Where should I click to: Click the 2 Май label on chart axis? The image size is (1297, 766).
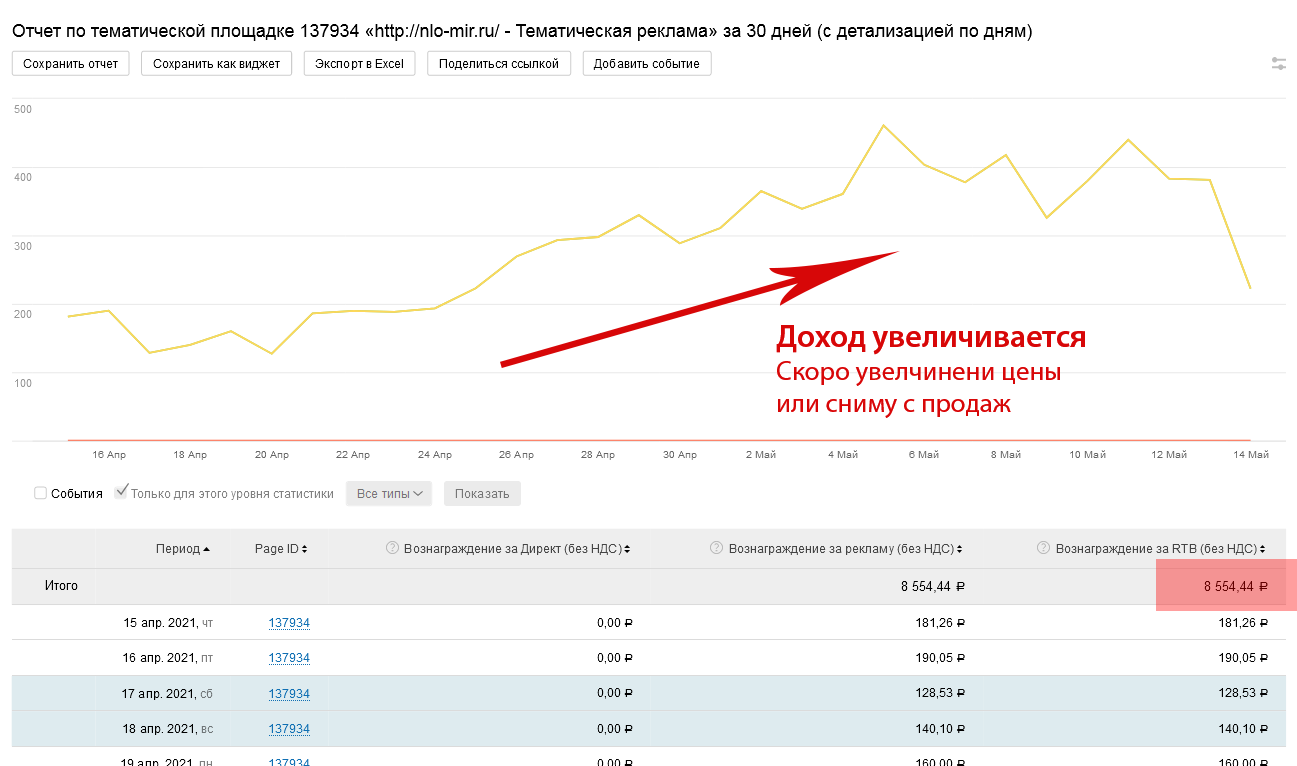761,455
